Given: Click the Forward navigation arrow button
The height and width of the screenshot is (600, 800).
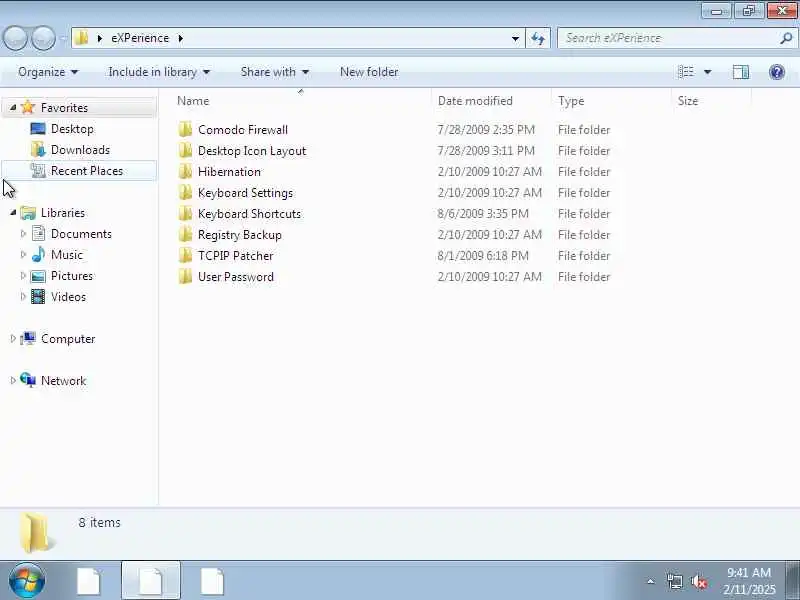Looking at the screenshot, I should (43, 38).
